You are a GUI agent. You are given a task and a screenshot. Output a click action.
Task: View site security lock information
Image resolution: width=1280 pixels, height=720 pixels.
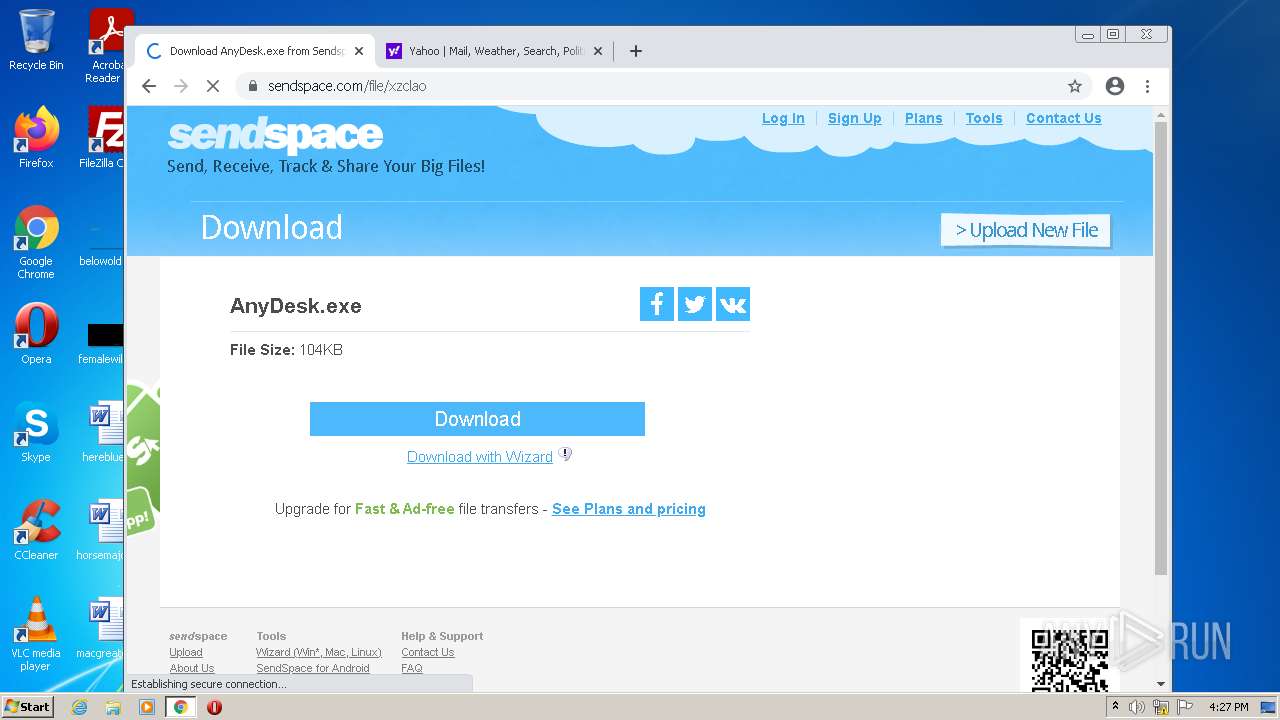pos(252,86)
